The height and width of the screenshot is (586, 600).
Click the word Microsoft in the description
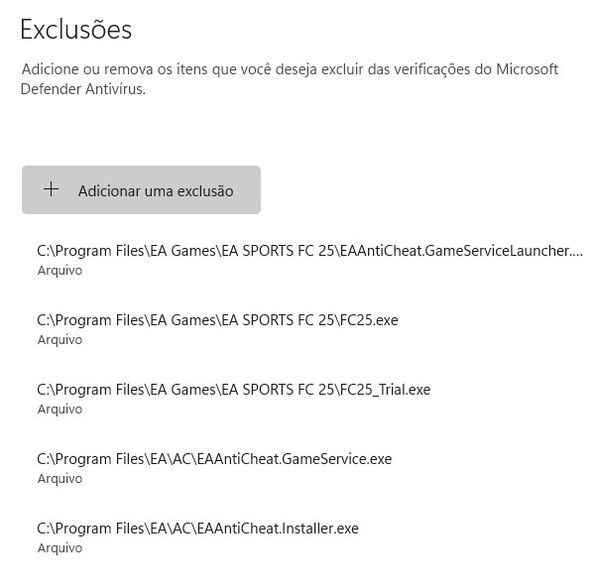click(527, 69)
